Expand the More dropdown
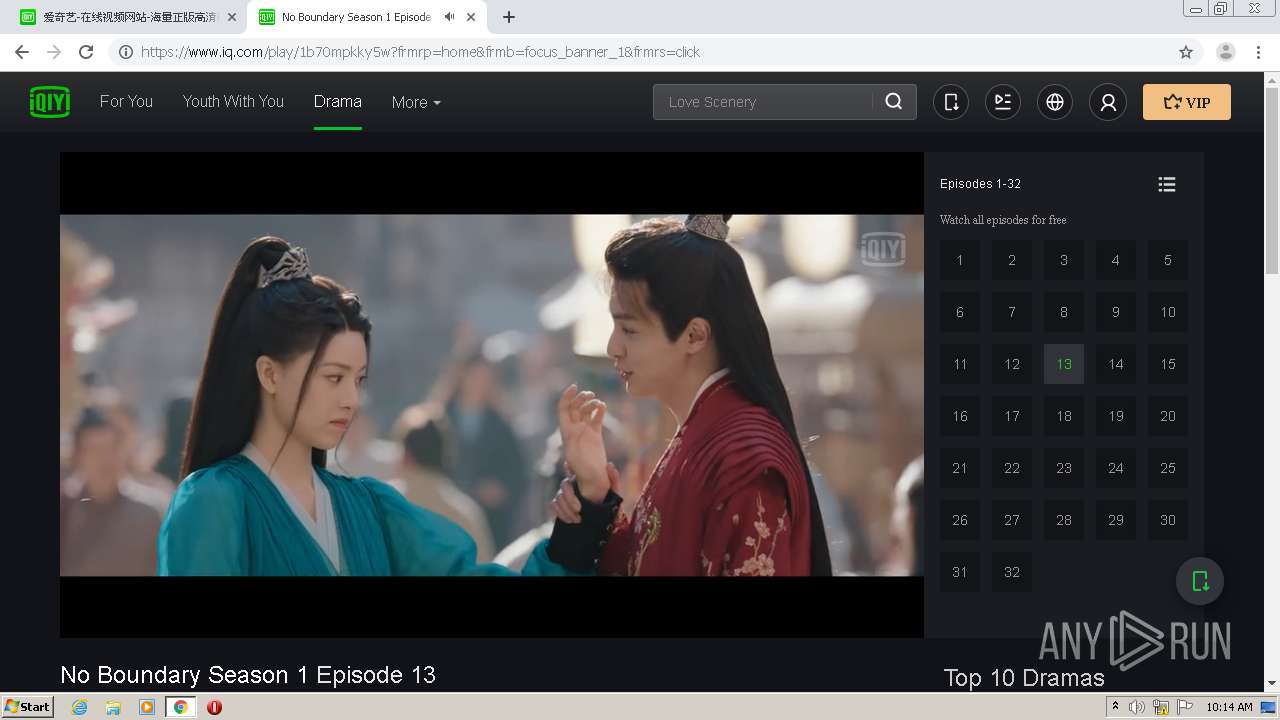 416,102
